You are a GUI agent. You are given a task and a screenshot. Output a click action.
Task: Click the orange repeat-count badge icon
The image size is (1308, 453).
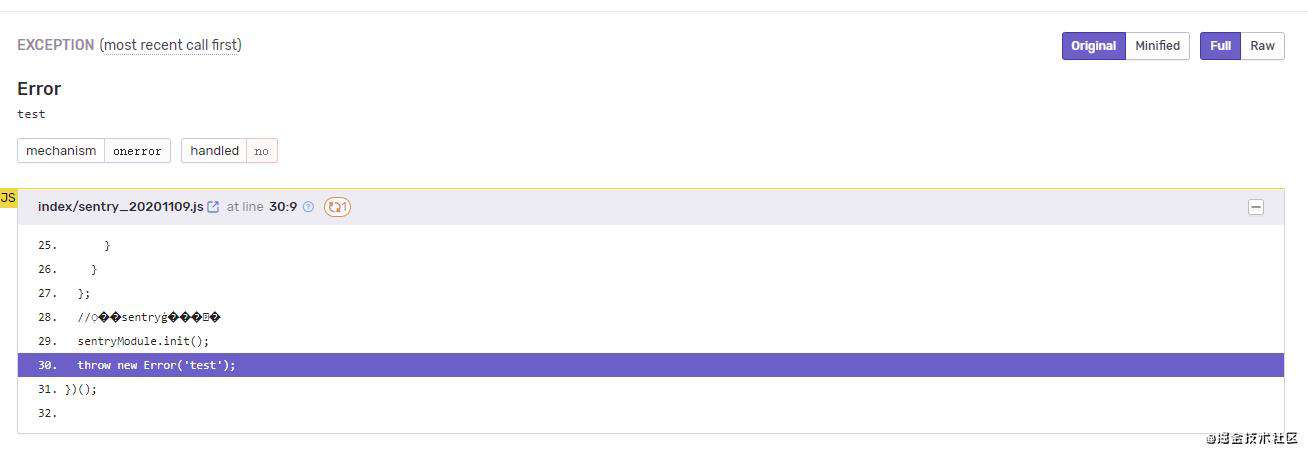[x=338, y=207]
